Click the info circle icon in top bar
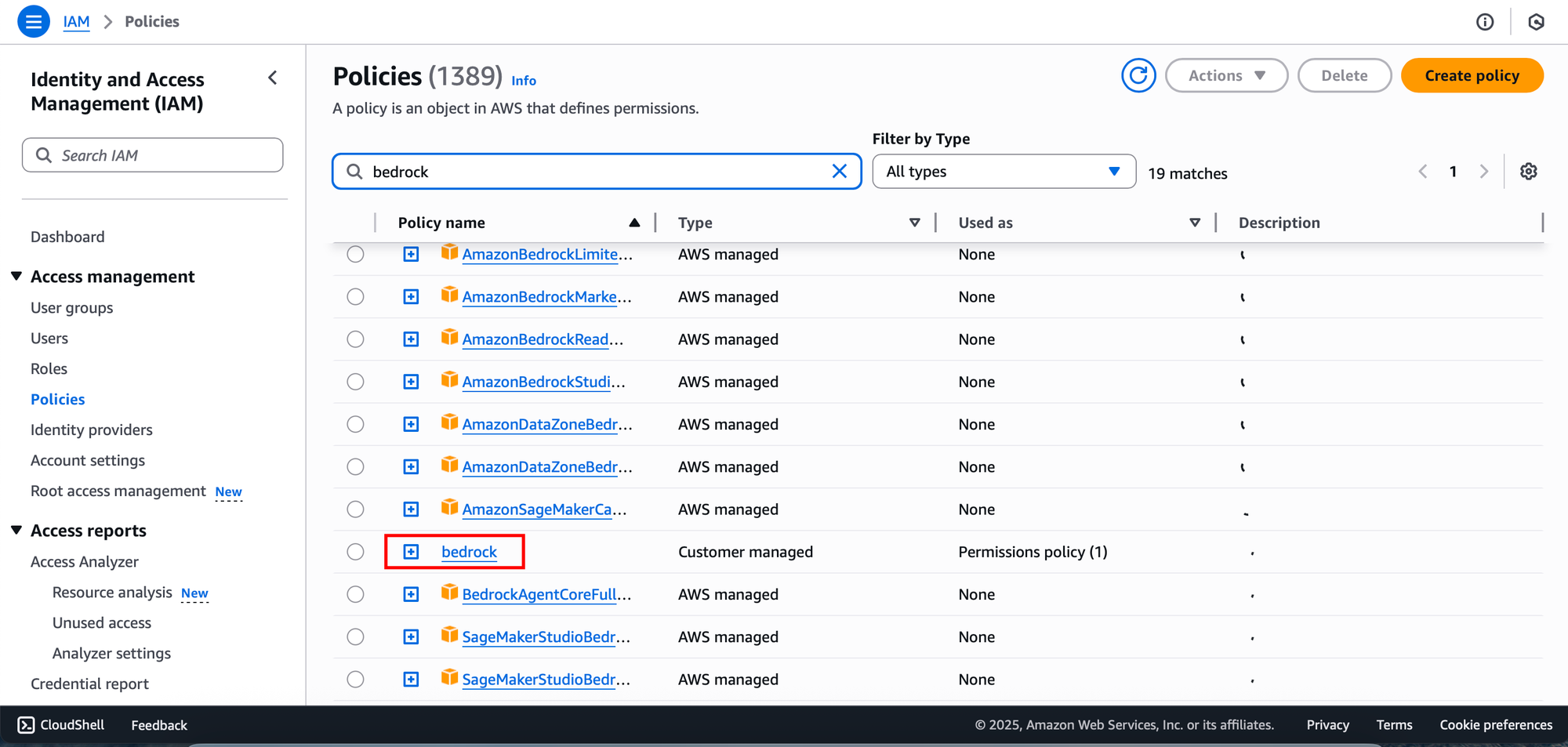The height and width of the screenshot is (747, 1568). tap(1485, 22)
